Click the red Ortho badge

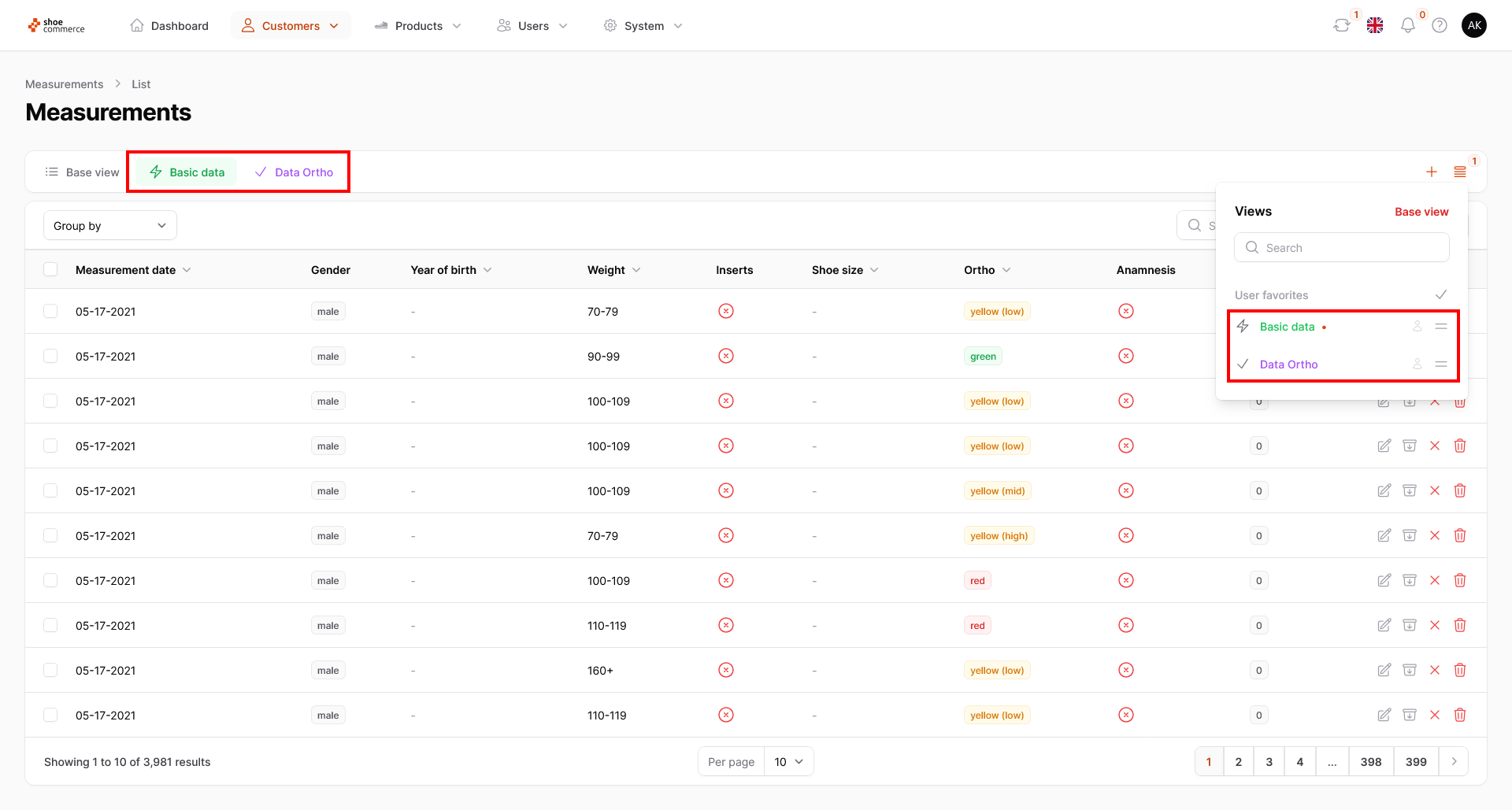(x=977, y=581)
